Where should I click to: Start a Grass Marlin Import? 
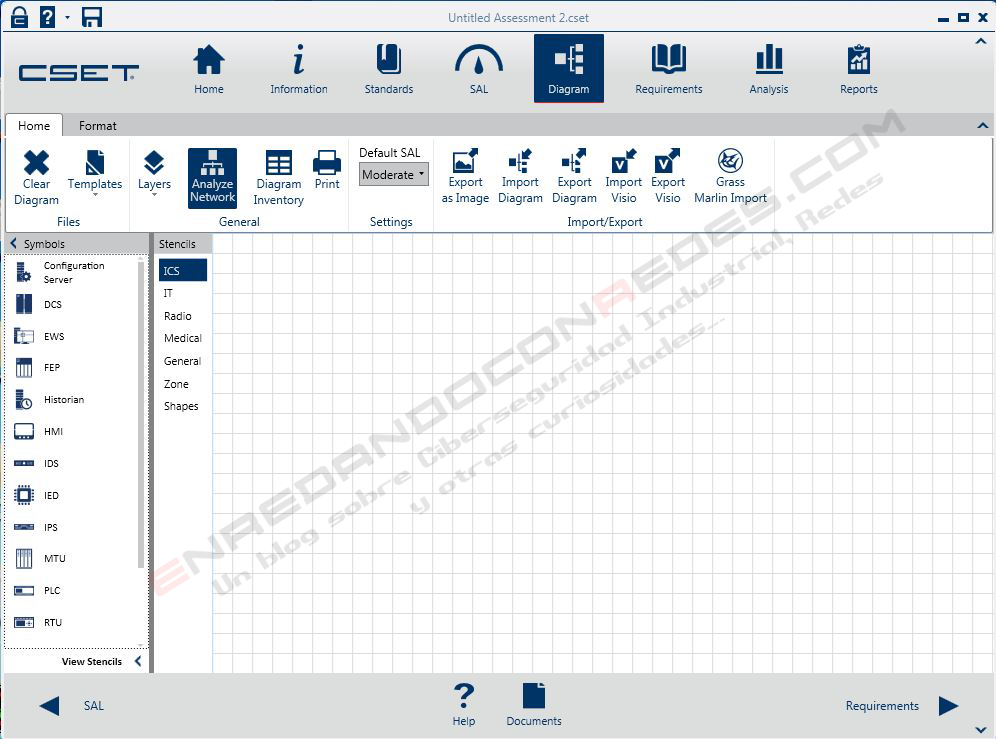tap(730, 175)
